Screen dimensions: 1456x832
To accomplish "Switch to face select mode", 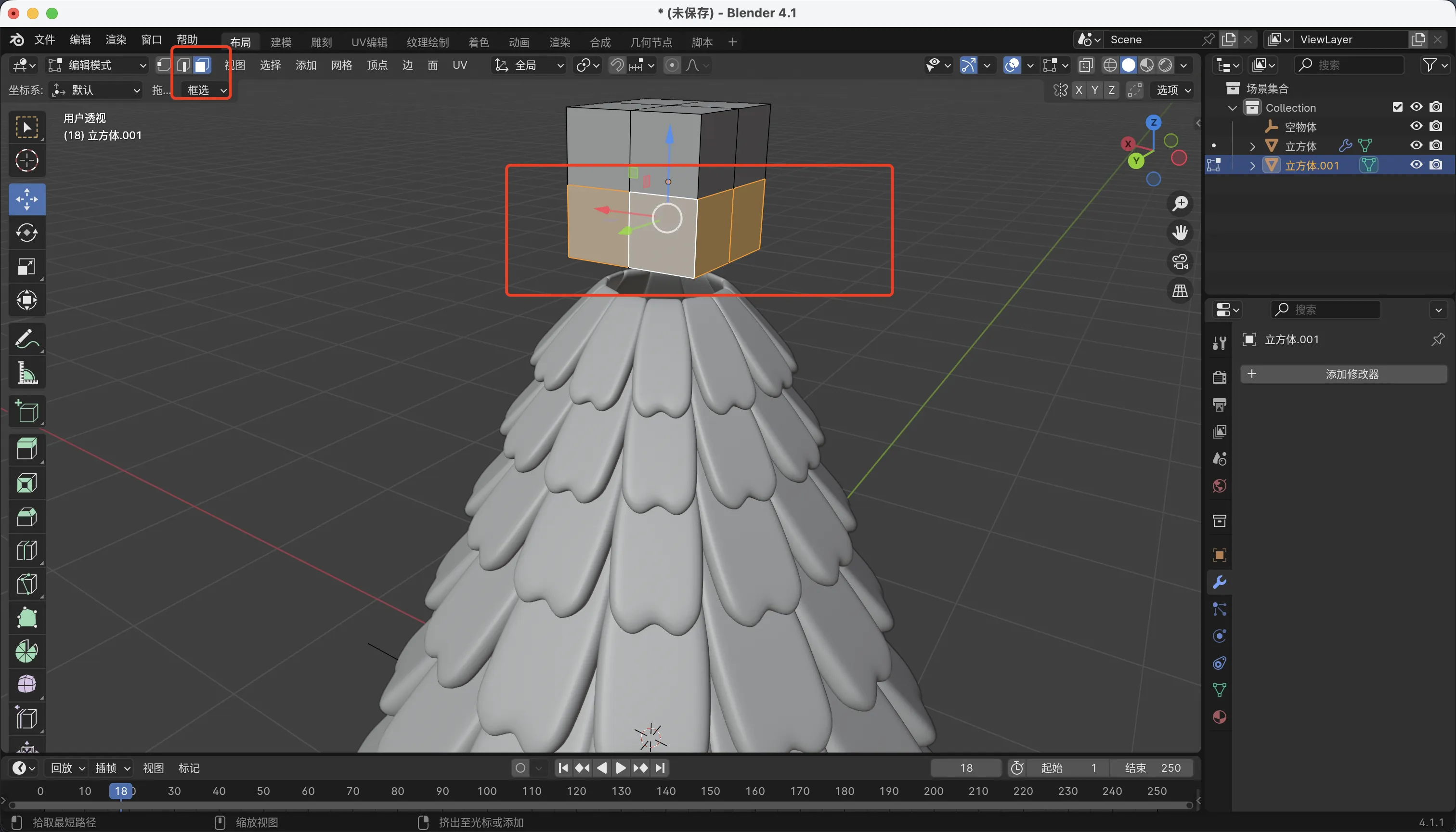I will click(202, 65).
